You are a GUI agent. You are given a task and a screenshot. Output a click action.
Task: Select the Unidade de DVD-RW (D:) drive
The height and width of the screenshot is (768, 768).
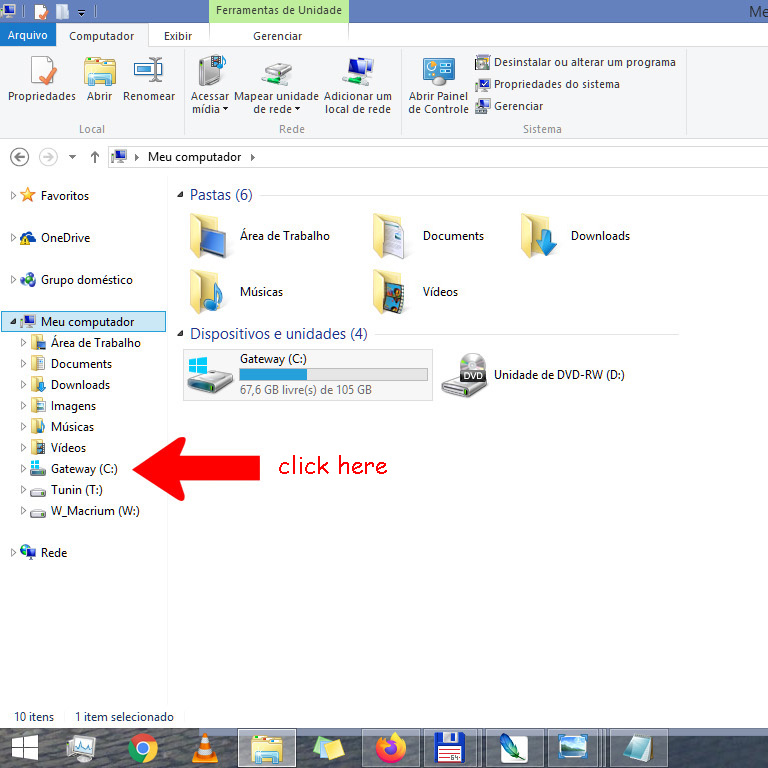click(464, 375)
